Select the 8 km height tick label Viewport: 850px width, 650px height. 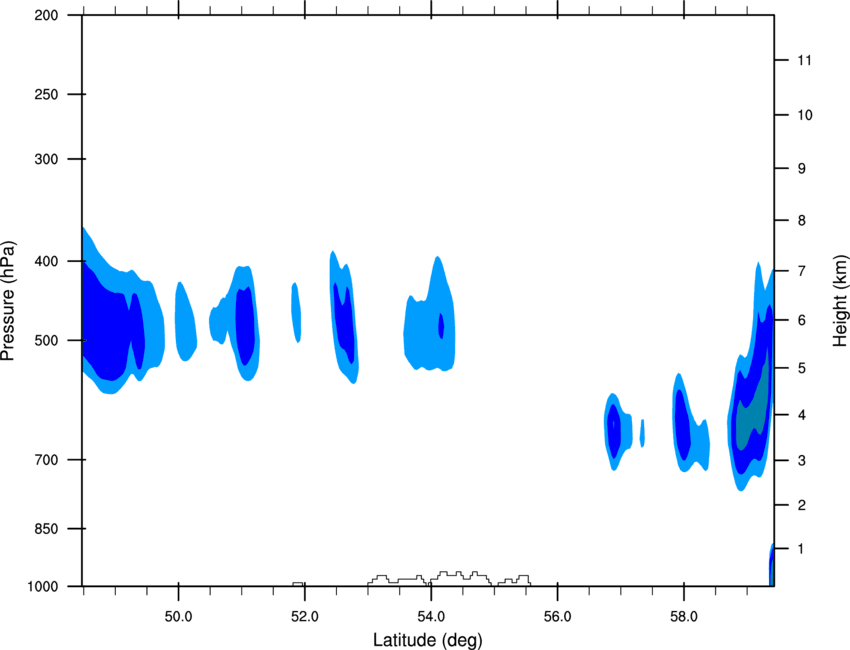[x=799, y=220]
